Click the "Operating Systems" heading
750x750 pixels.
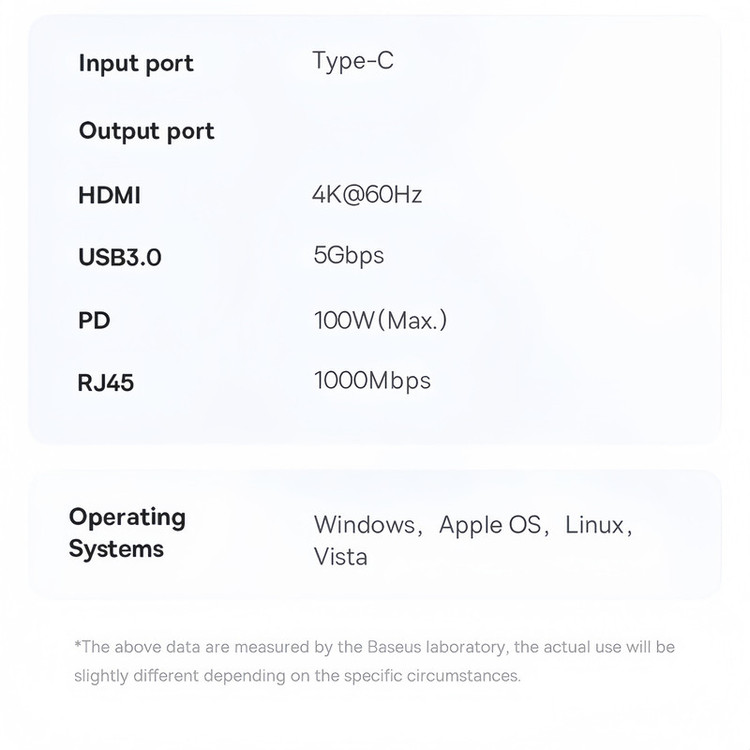tap(127, 533)
